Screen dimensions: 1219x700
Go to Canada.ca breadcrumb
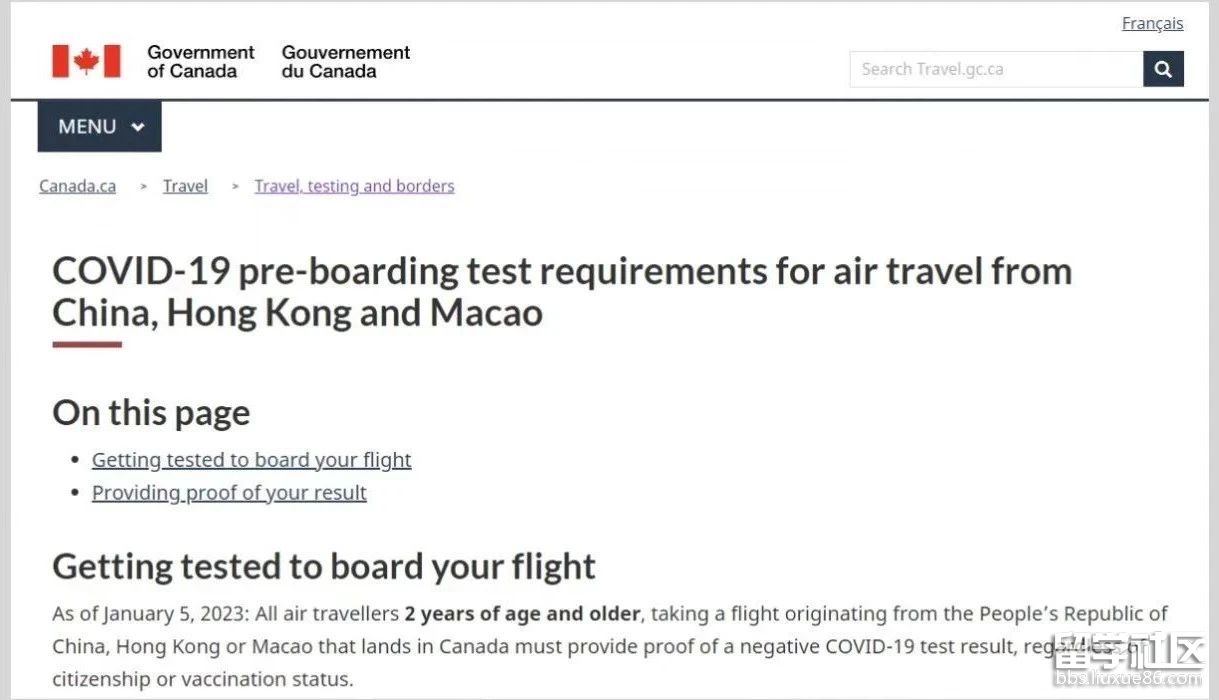[x=77, y=186]
